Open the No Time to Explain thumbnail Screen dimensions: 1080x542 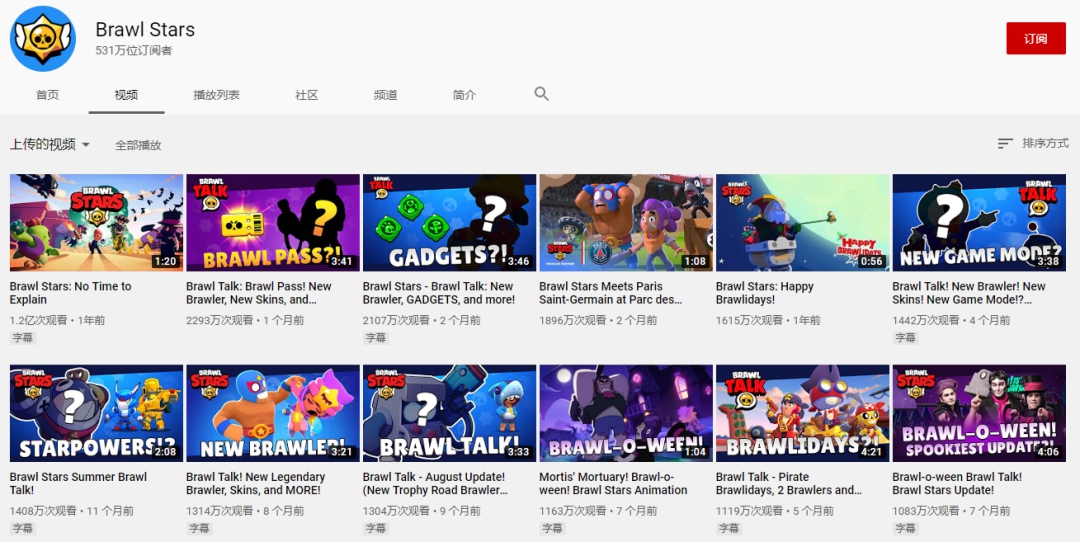pyautogui.click(x=96, y=222)
